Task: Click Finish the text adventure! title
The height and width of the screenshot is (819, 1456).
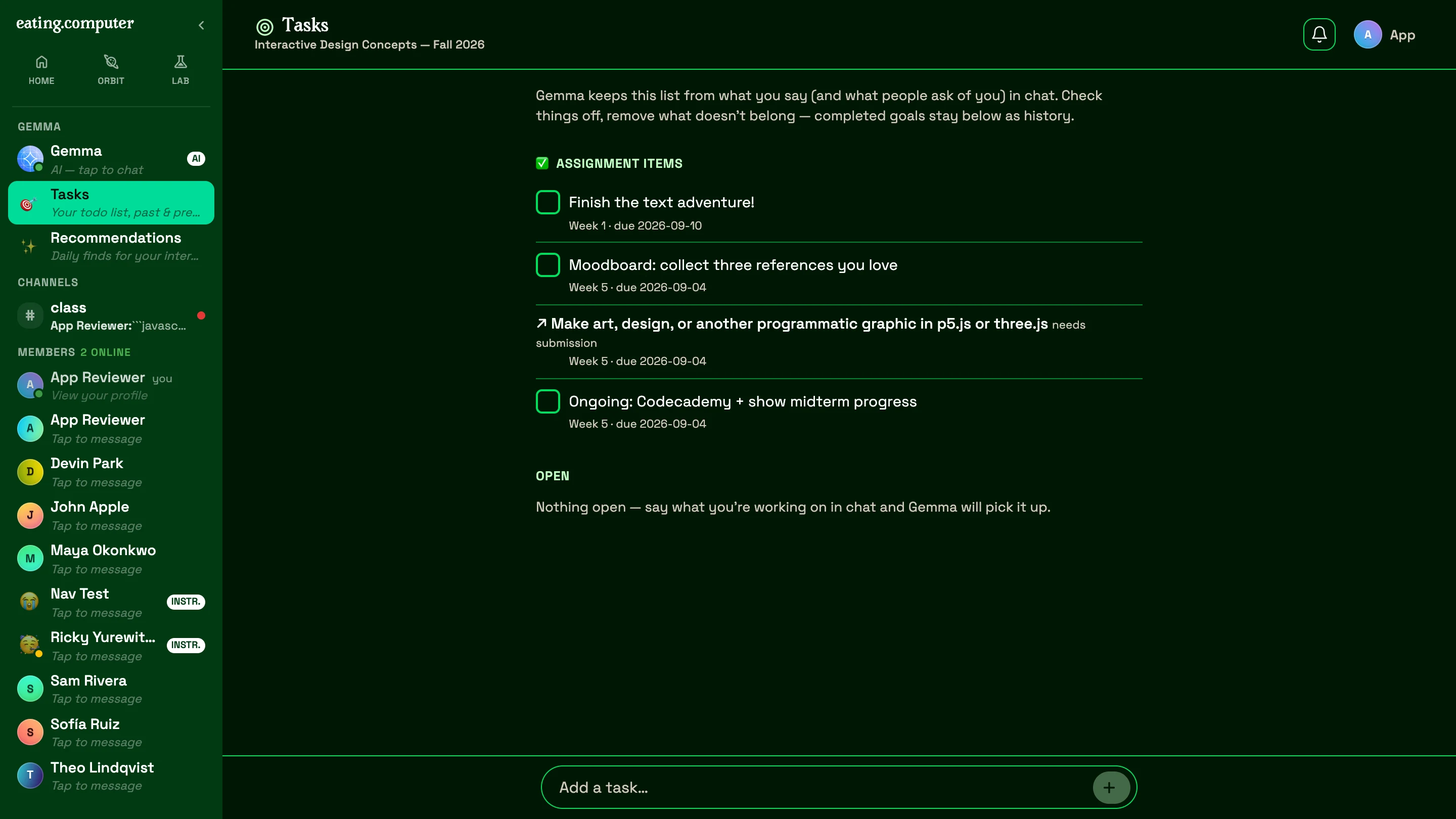Action: click(661, 202)
